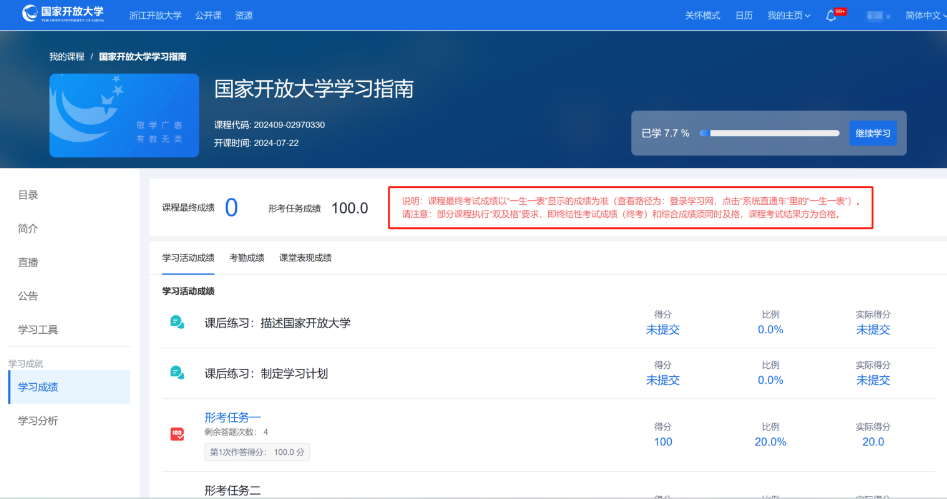Viewport: 947px width, 499px height.
Task: Switch to the 考勤成绩 tab
Action: click(246, 258)
